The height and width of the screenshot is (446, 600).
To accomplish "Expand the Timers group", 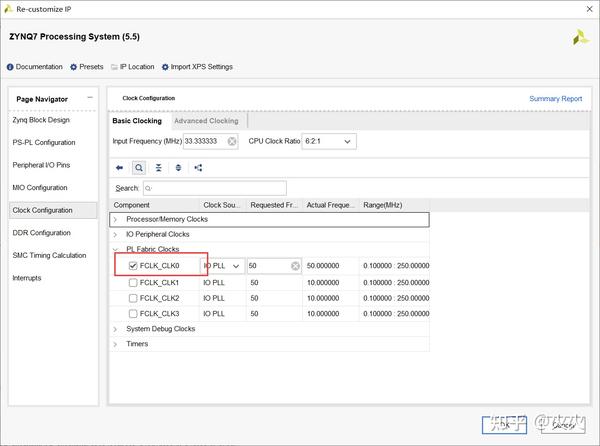I will point(115,344).
